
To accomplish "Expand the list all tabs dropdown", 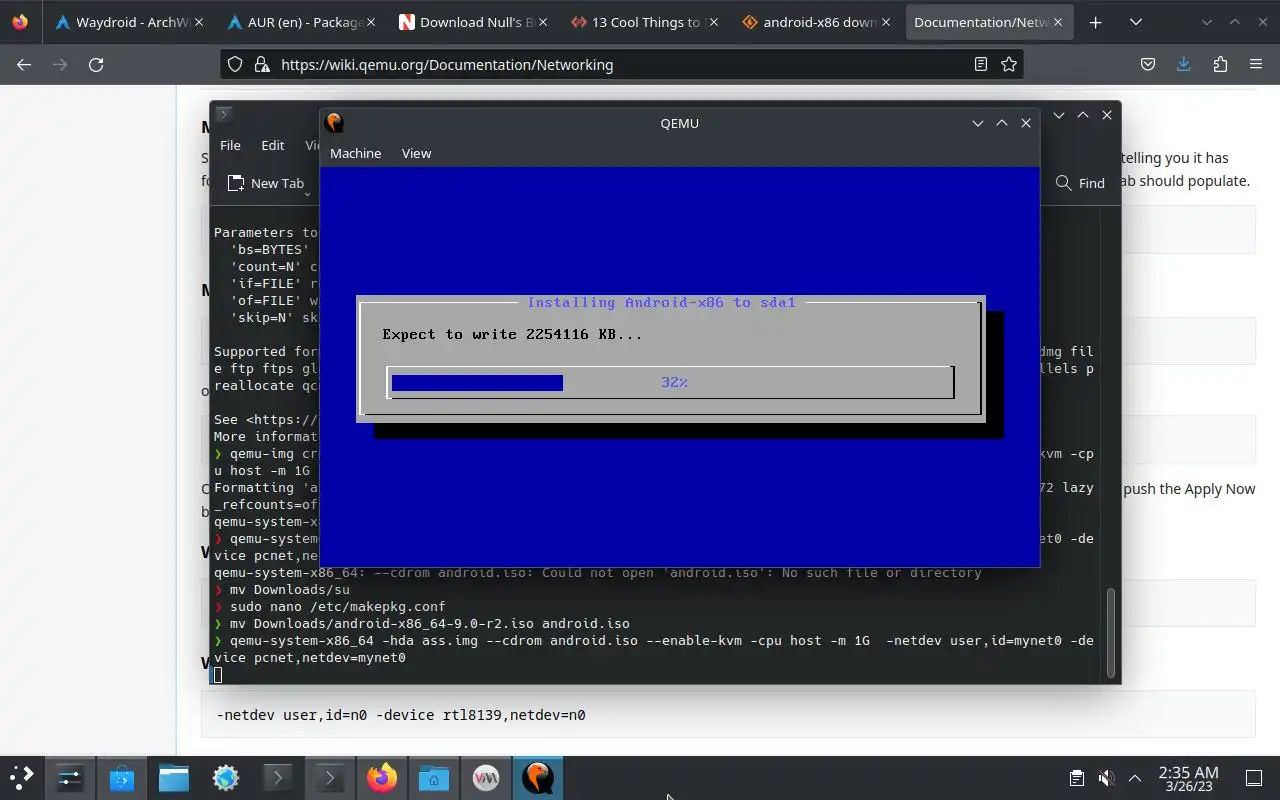I will [1135, 22].
